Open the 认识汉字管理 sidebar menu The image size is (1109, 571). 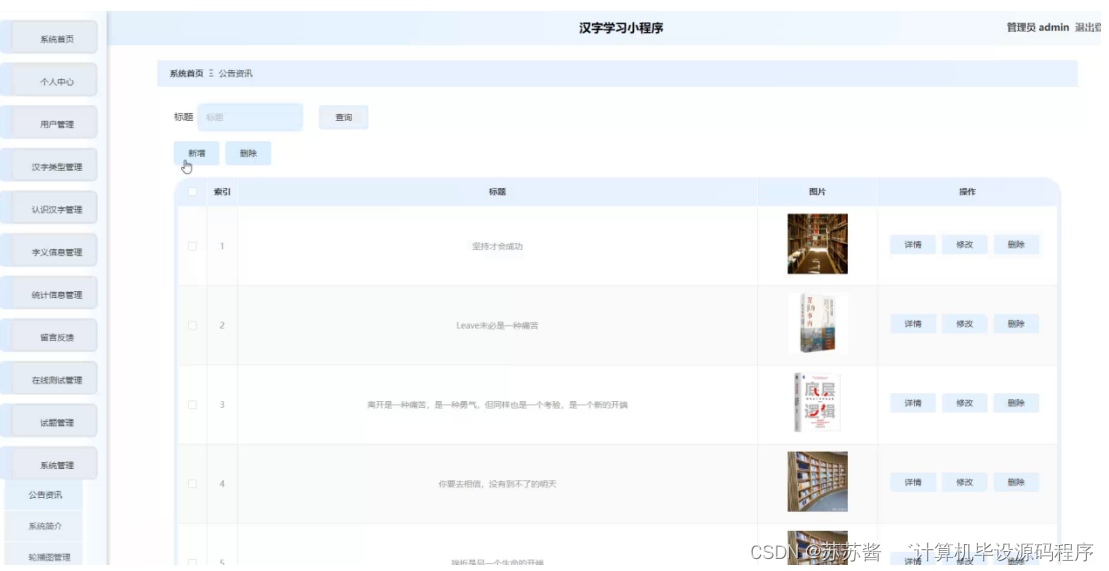[x=50, y=209]
